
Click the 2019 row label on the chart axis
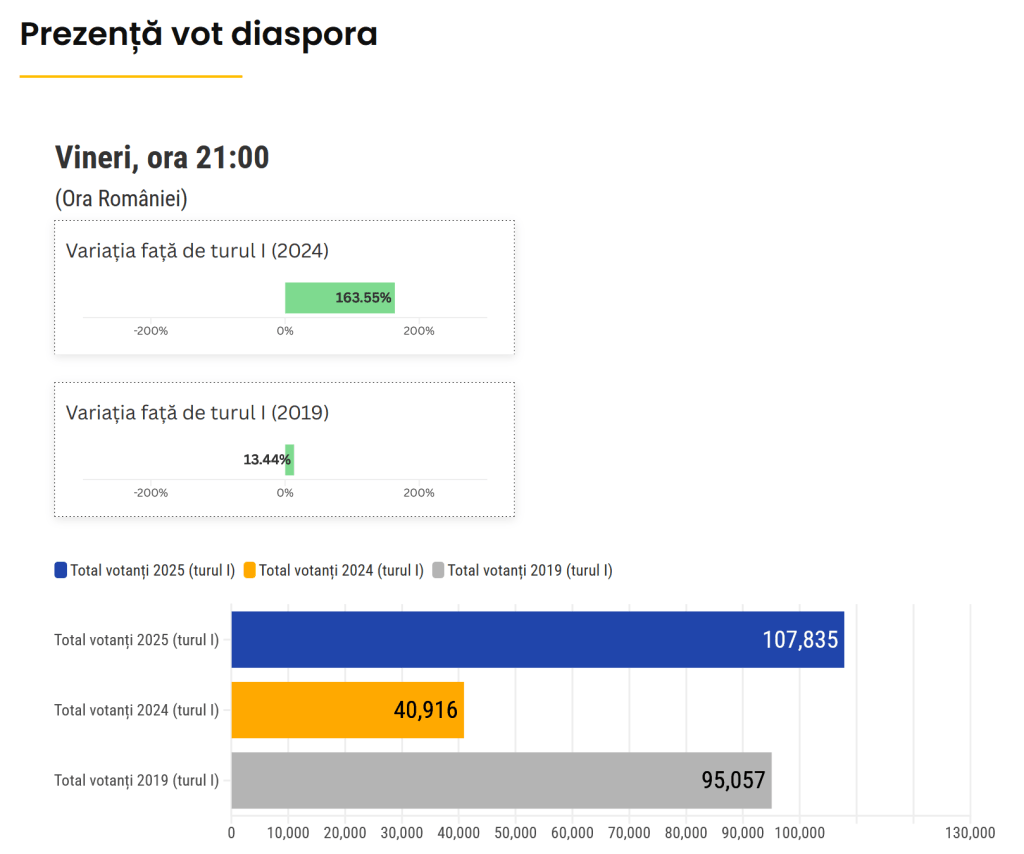tap(136, 780)
